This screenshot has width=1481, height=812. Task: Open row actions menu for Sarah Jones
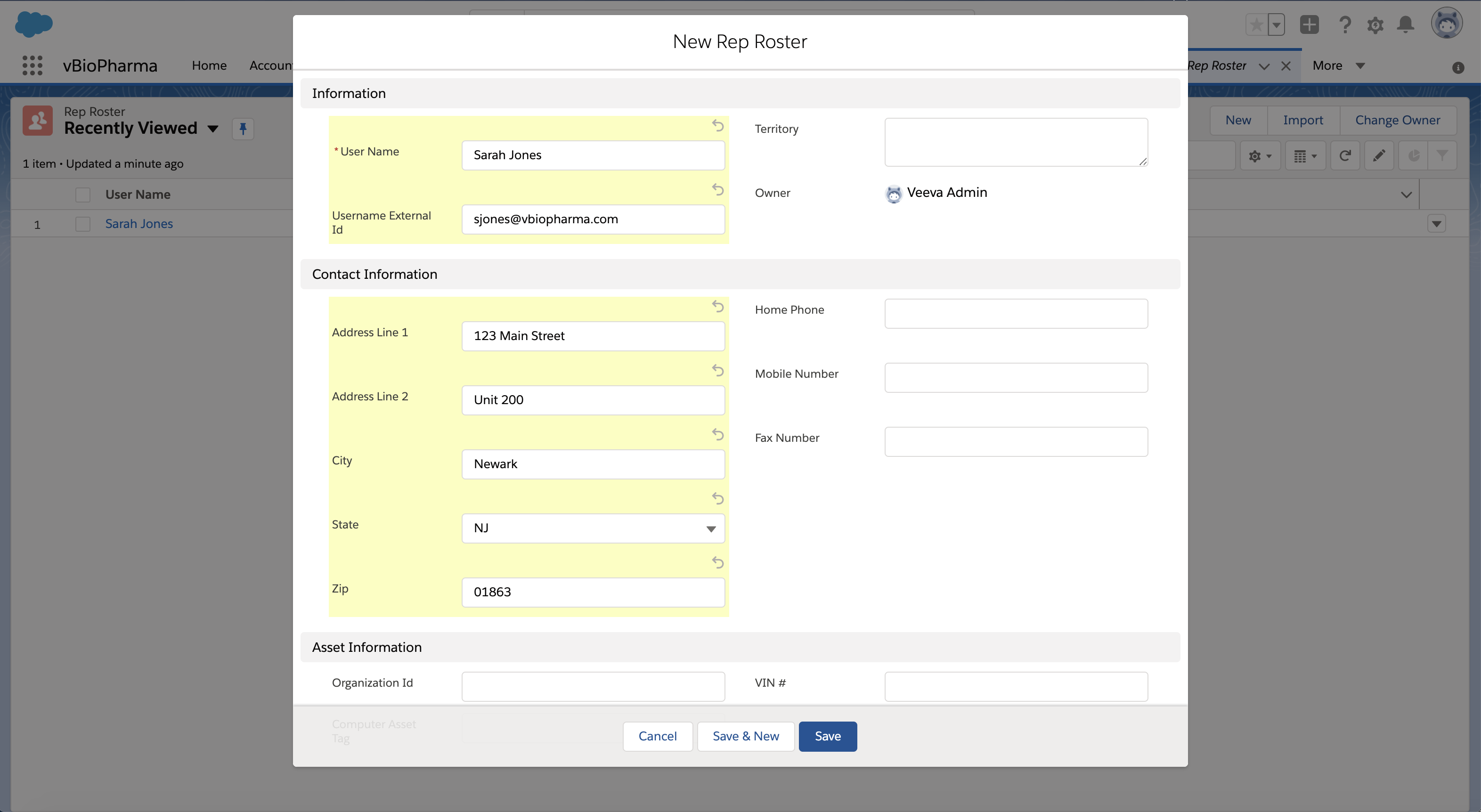tap(1436, 224)
